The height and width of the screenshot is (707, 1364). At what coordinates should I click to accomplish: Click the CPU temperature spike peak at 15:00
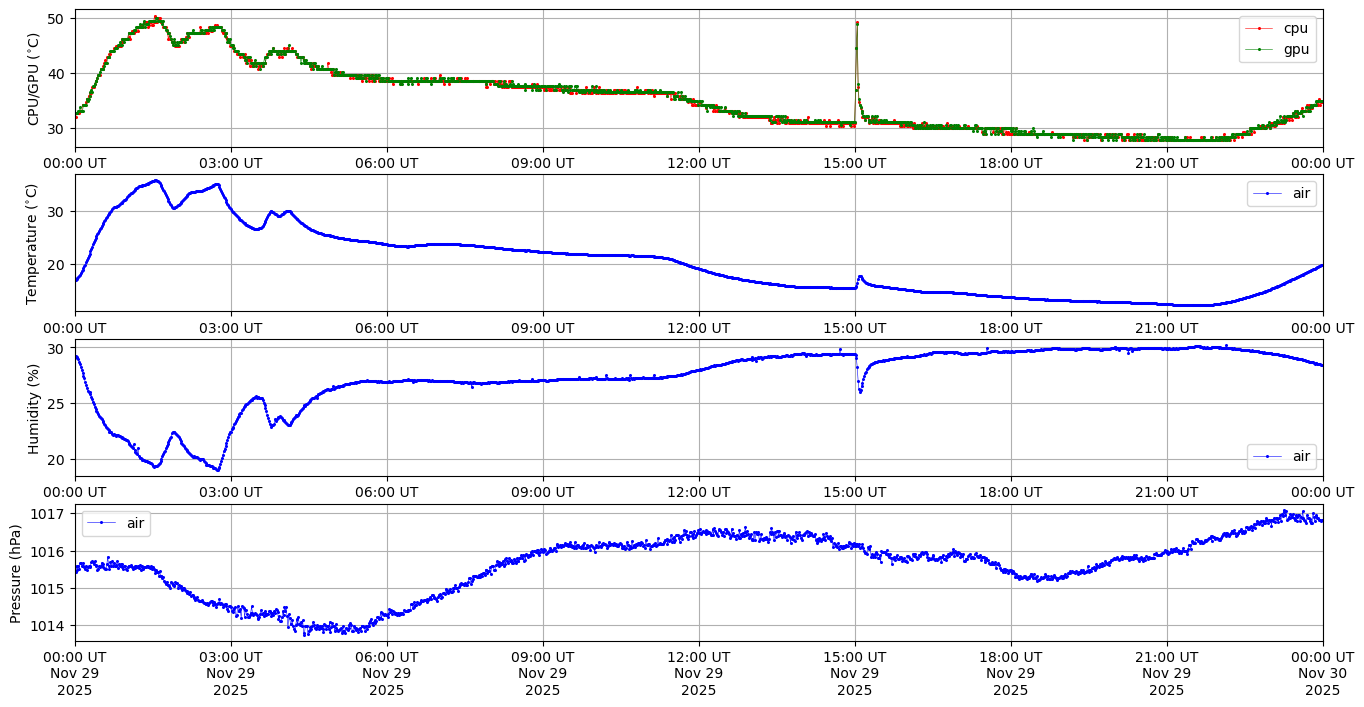(857, 22)
